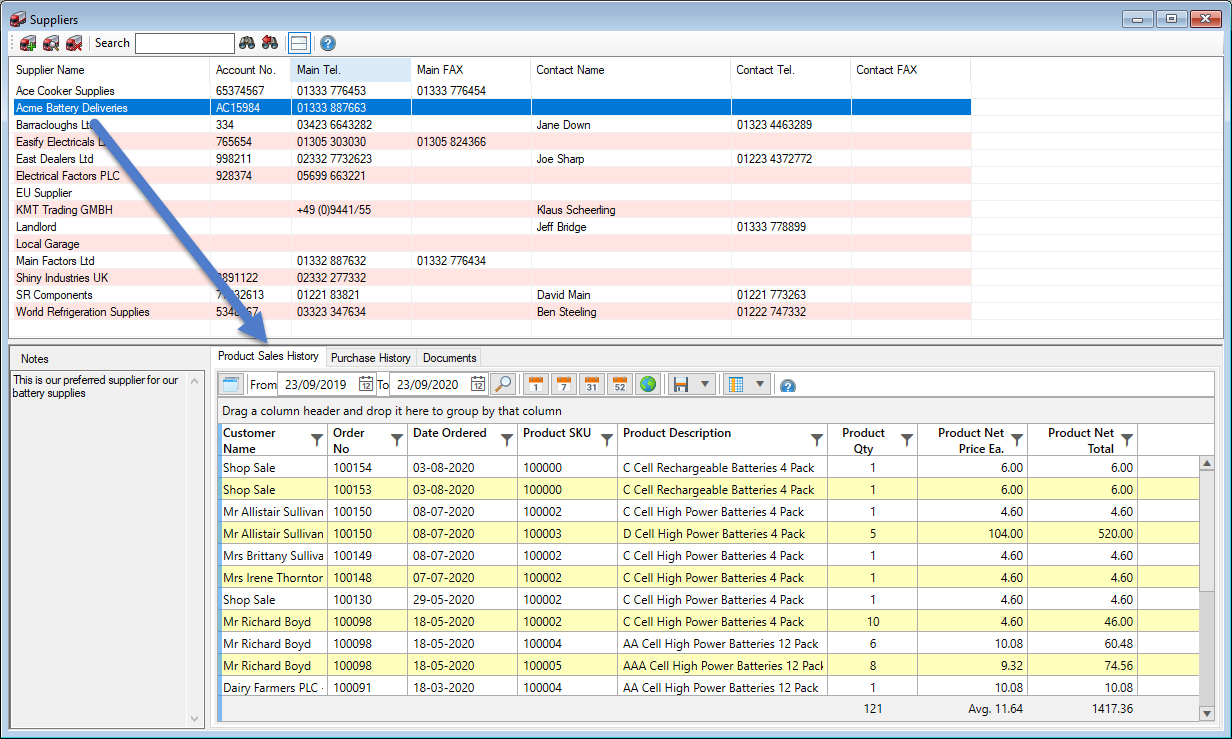Select the East Dealers Ltd supplier row
1232x739 pixels.
tap(55, 159)
